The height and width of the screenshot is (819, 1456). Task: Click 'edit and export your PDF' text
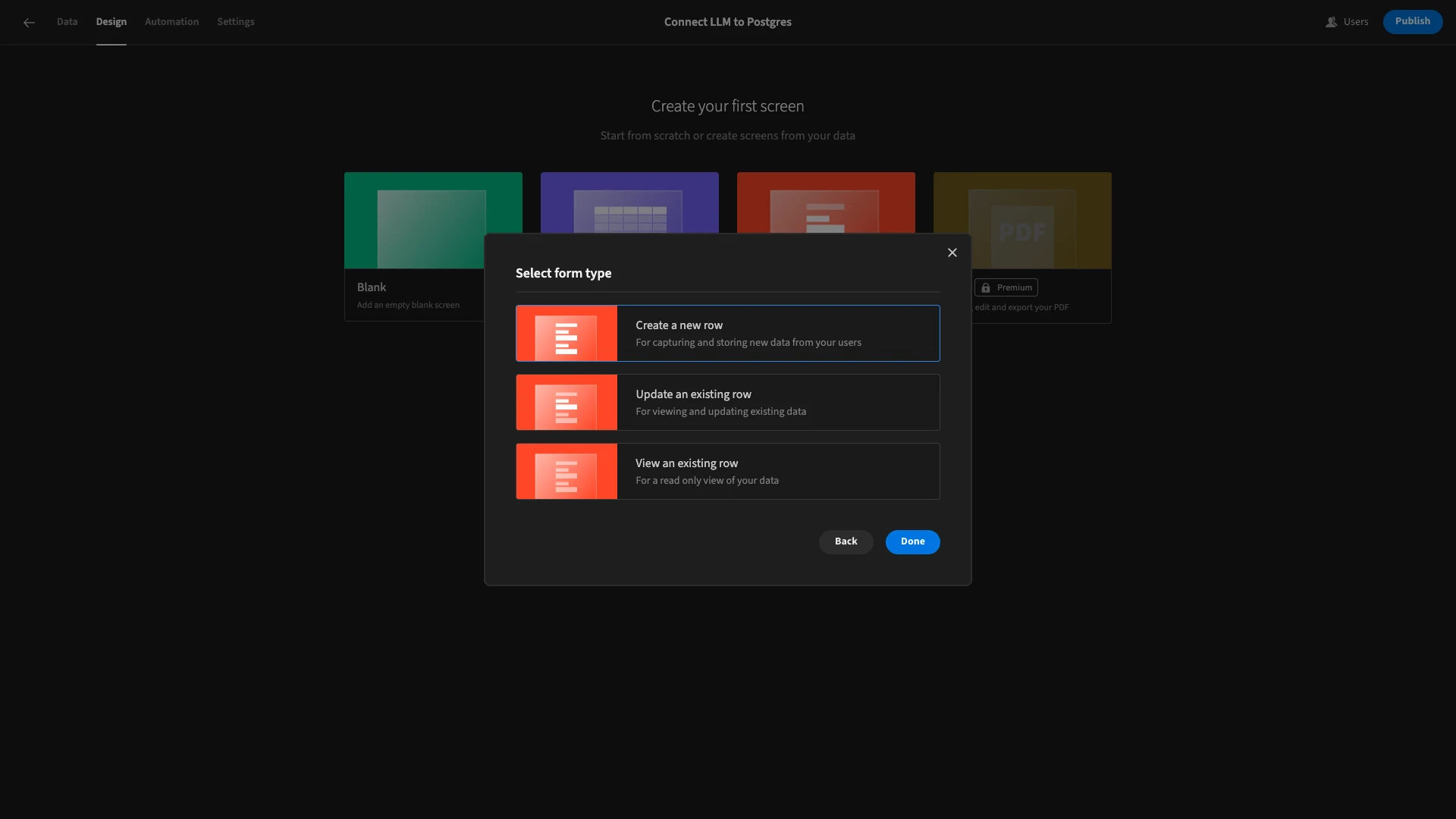tap(1021, 307)
